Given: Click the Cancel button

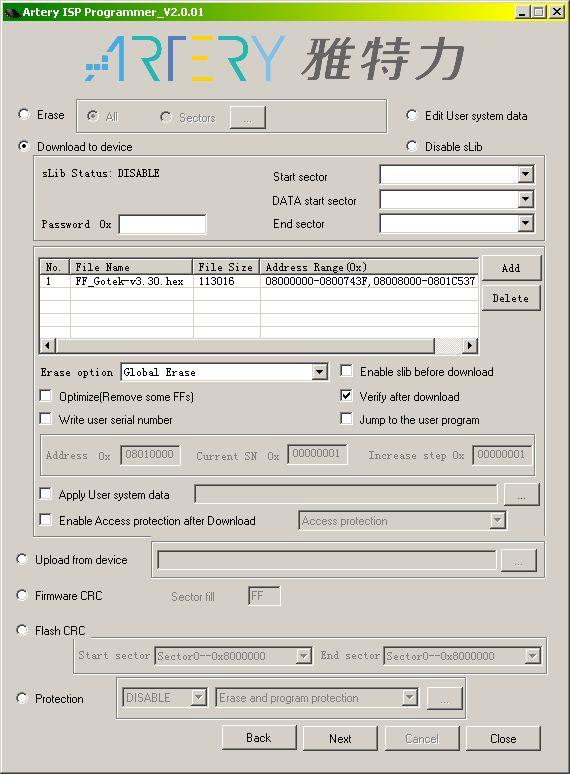Looking at the screenshot, I should [x=422, y=738].
